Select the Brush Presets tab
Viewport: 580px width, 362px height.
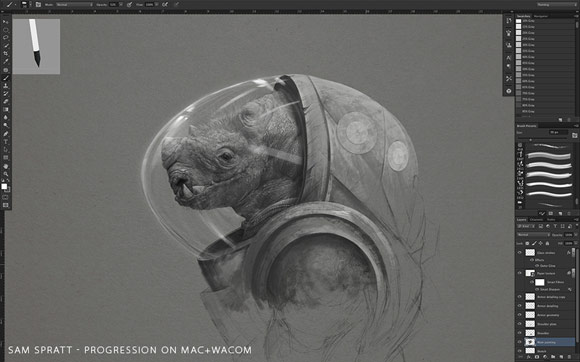(x=526, y=126)
